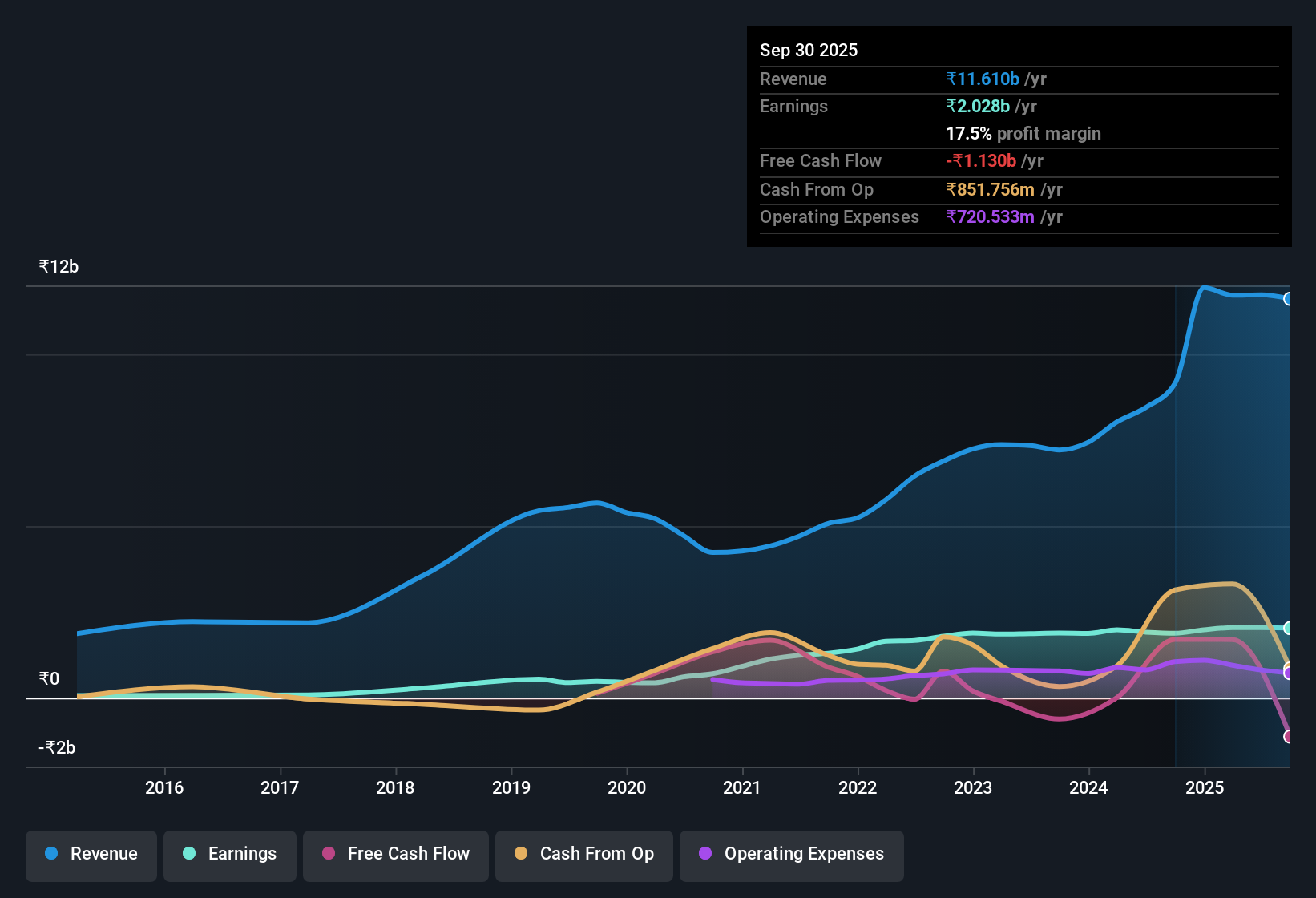
Task: Select the 2020 year label on axis
Action: coord(628,788)
